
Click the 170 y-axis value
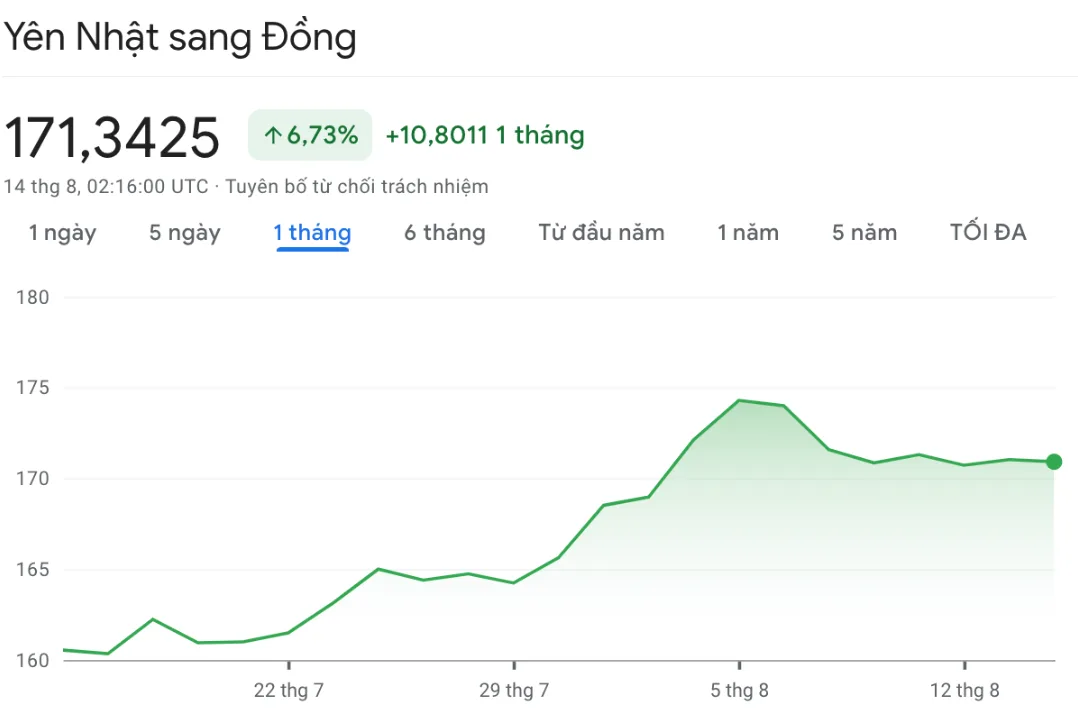pos(33,478)
